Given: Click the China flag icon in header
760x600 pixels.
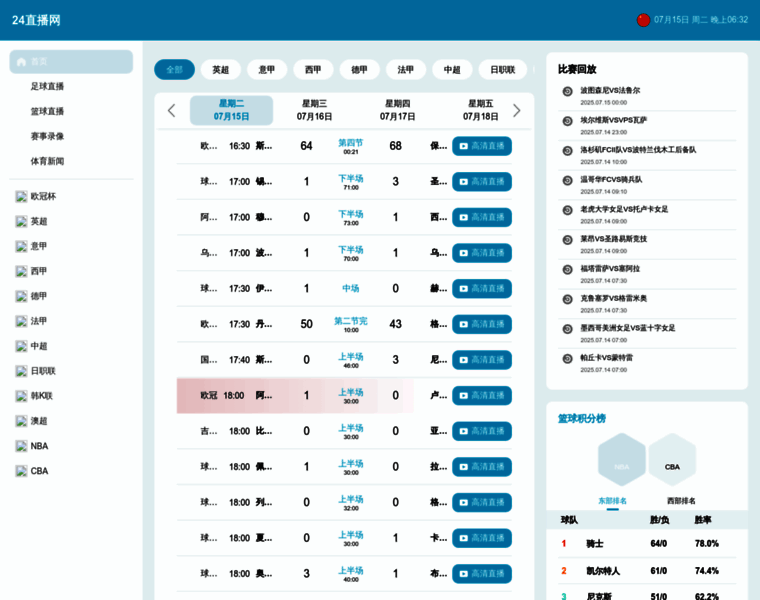Looking at the screenshot, I should 643,20.
